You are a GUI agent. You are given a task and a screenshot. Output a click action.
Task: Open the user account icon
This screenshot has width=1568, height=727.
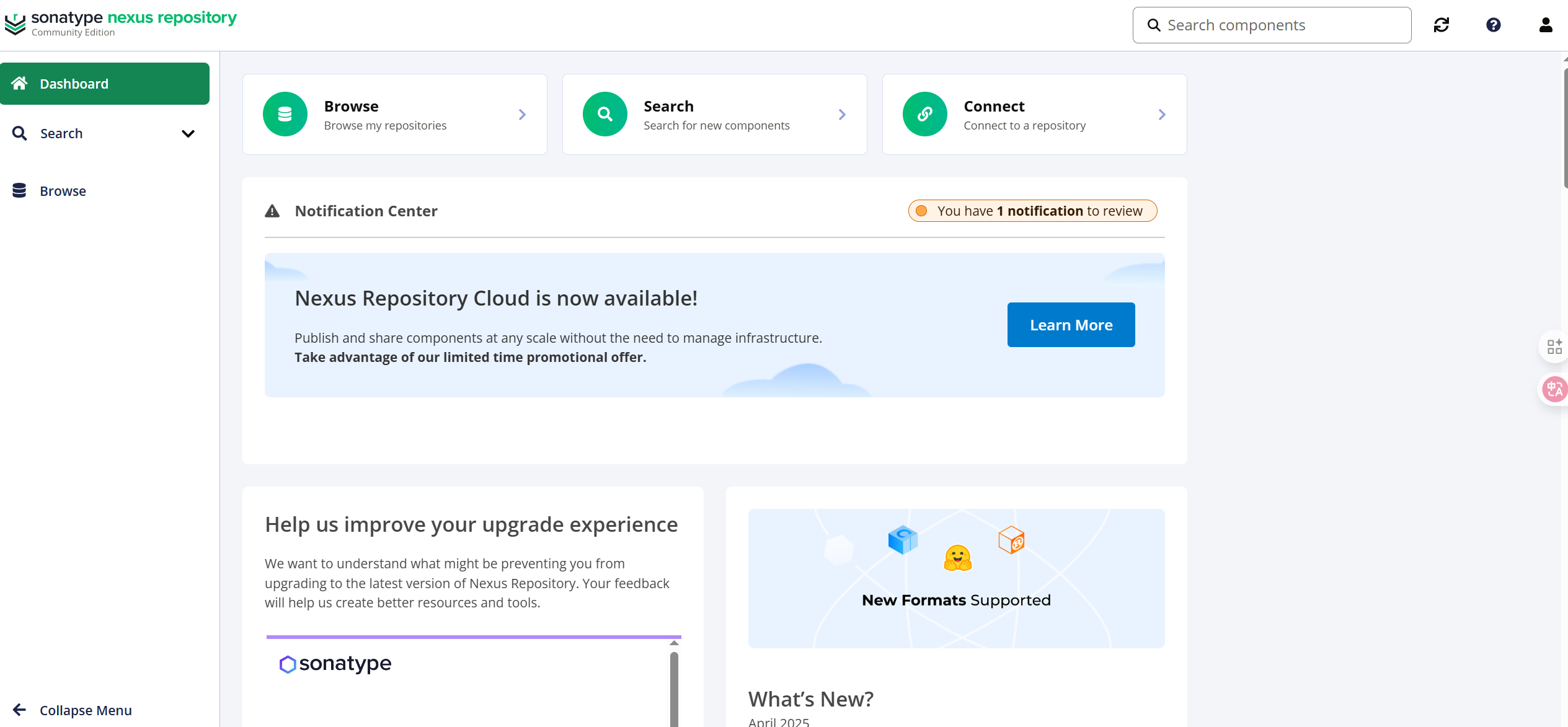pyautogui.click(x=1546, y=25)
